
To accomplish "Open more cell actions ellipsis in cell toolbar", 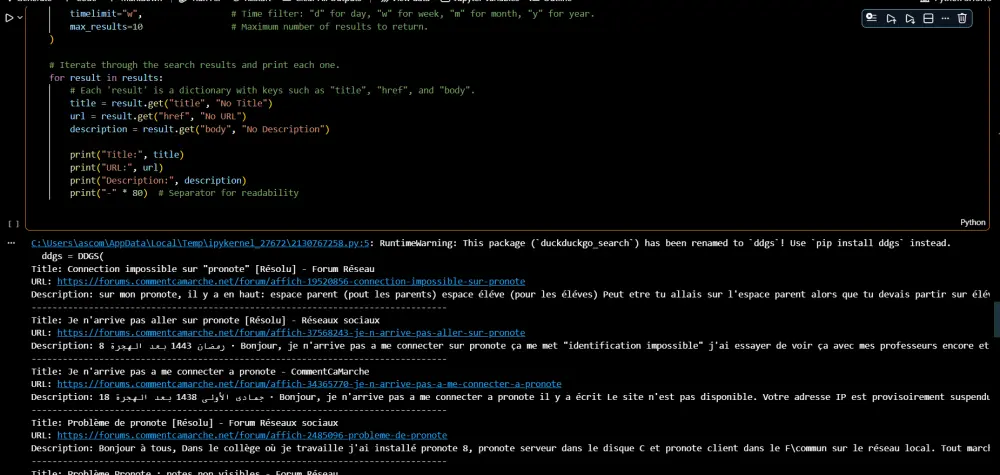I will coord(945,18).
